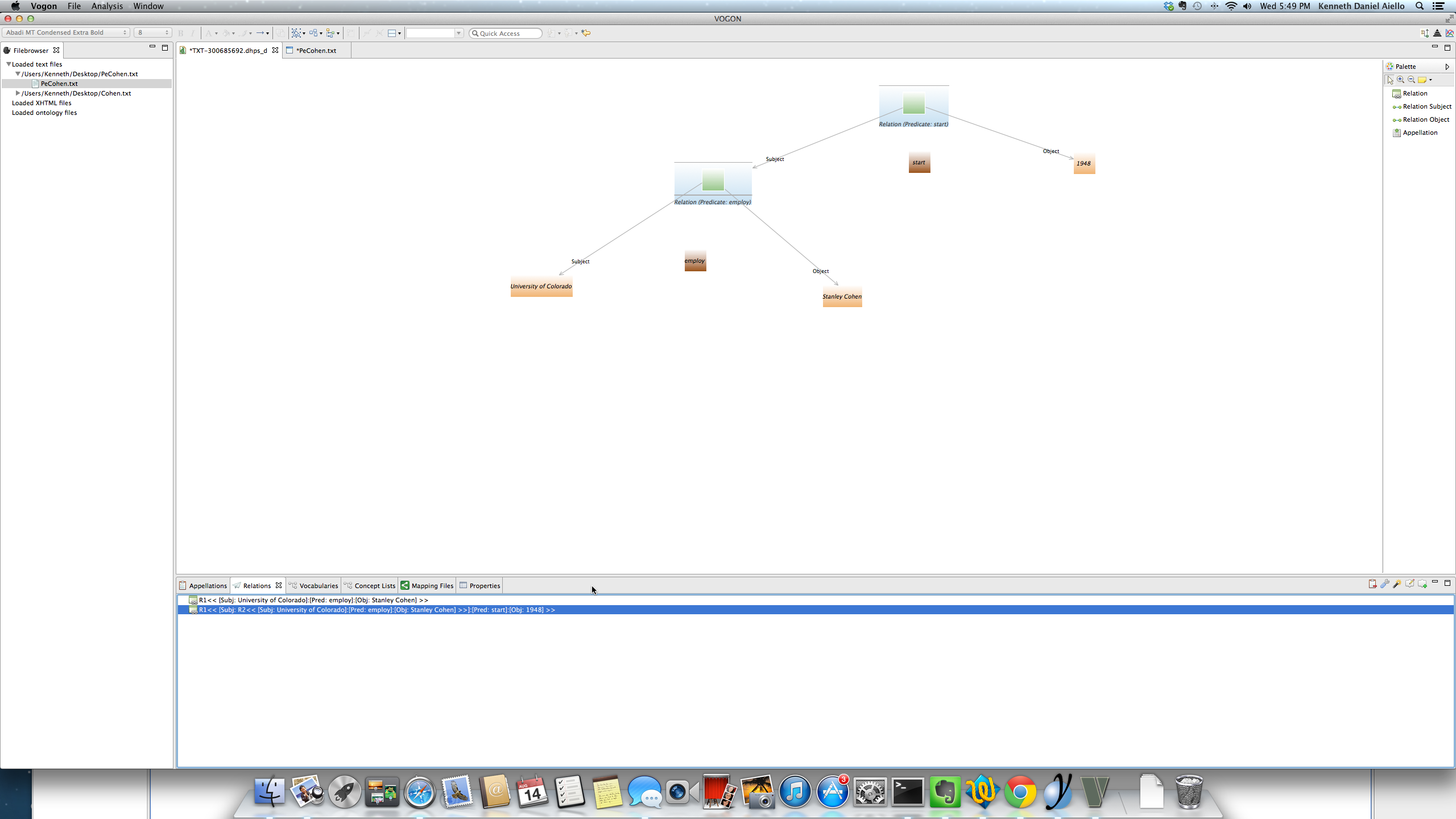Open the Analysis menu

coord(106,6)
